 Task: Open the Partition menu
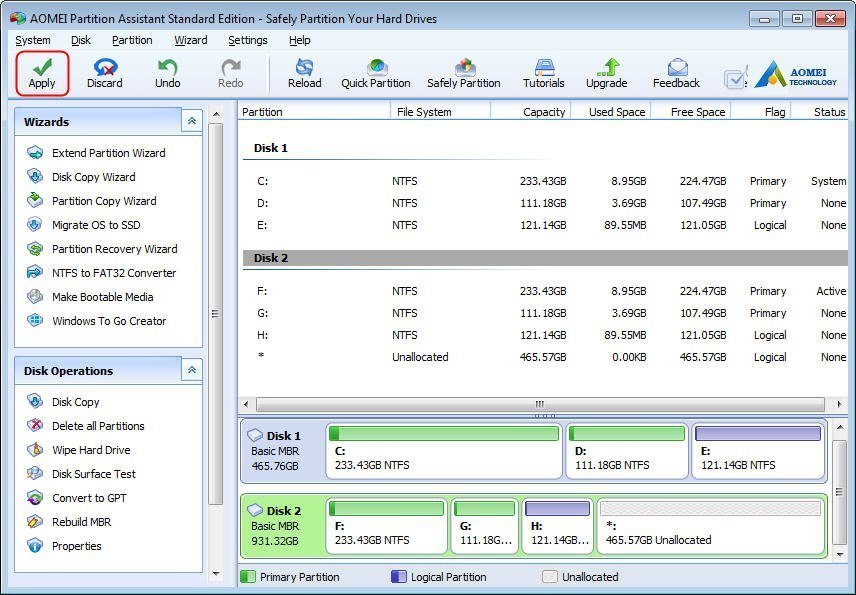click(x=132, y=40)
